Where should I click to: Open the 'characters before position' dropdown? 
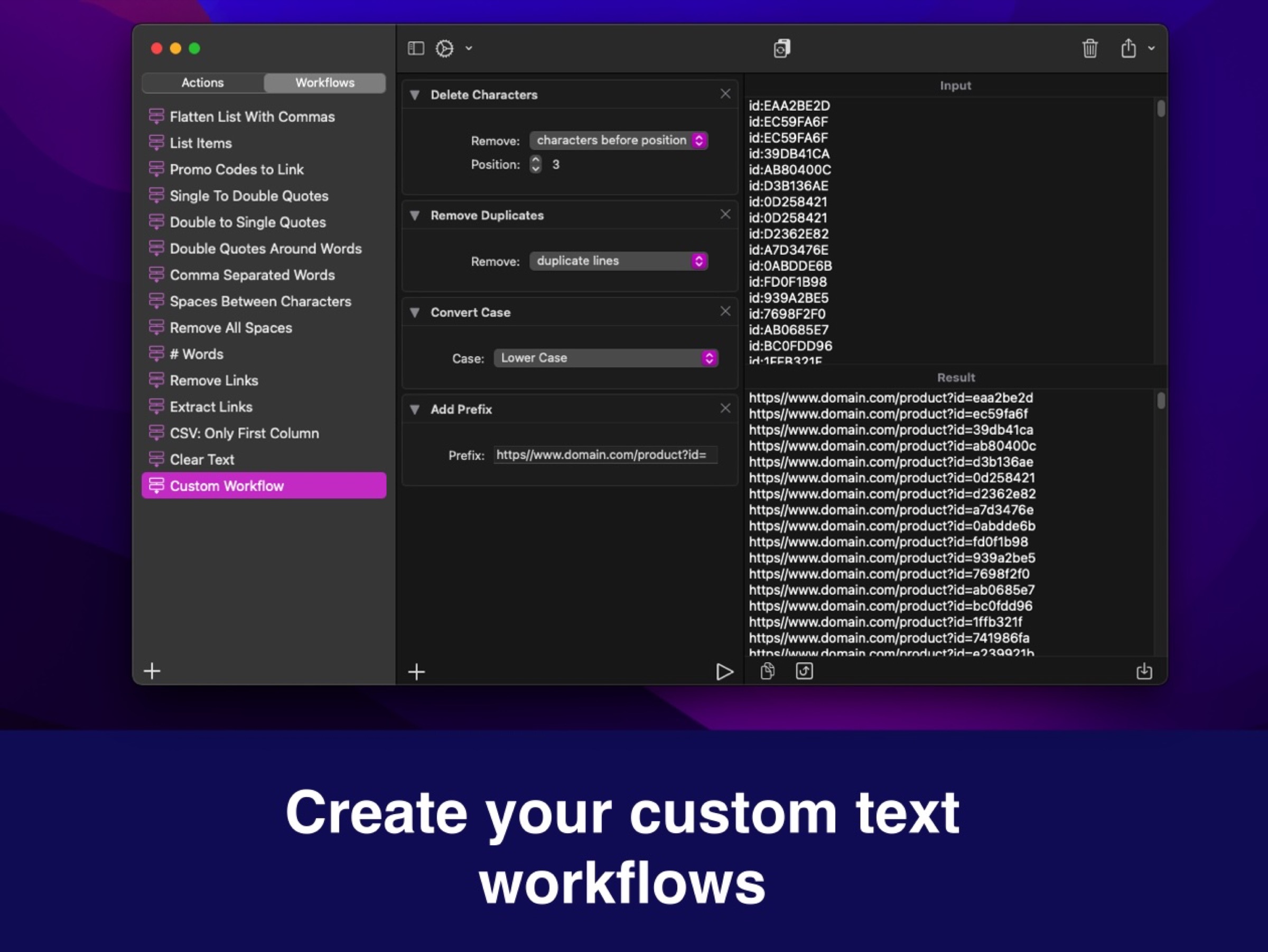[619, 141]
